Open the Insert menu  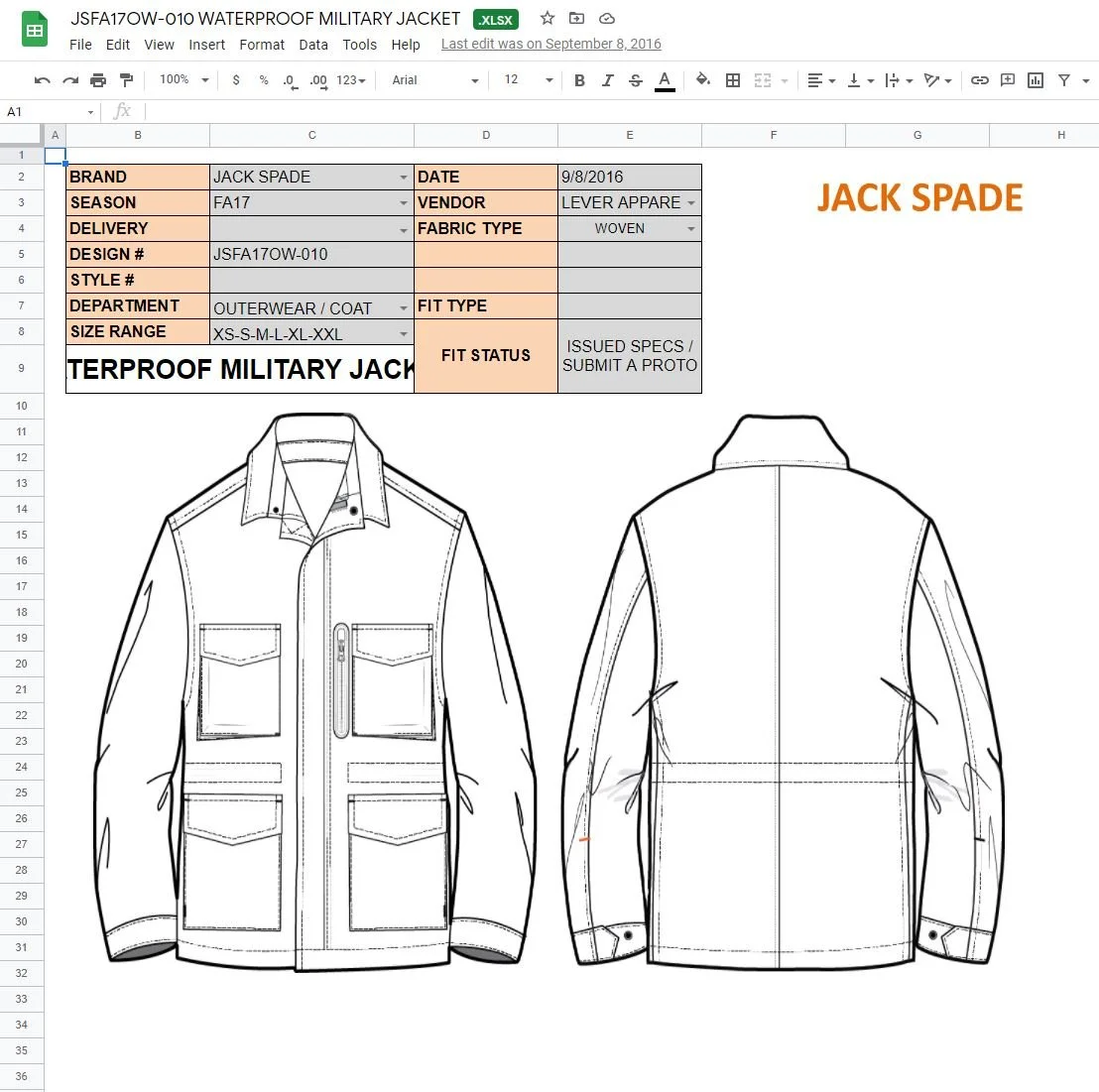[206, 45]
